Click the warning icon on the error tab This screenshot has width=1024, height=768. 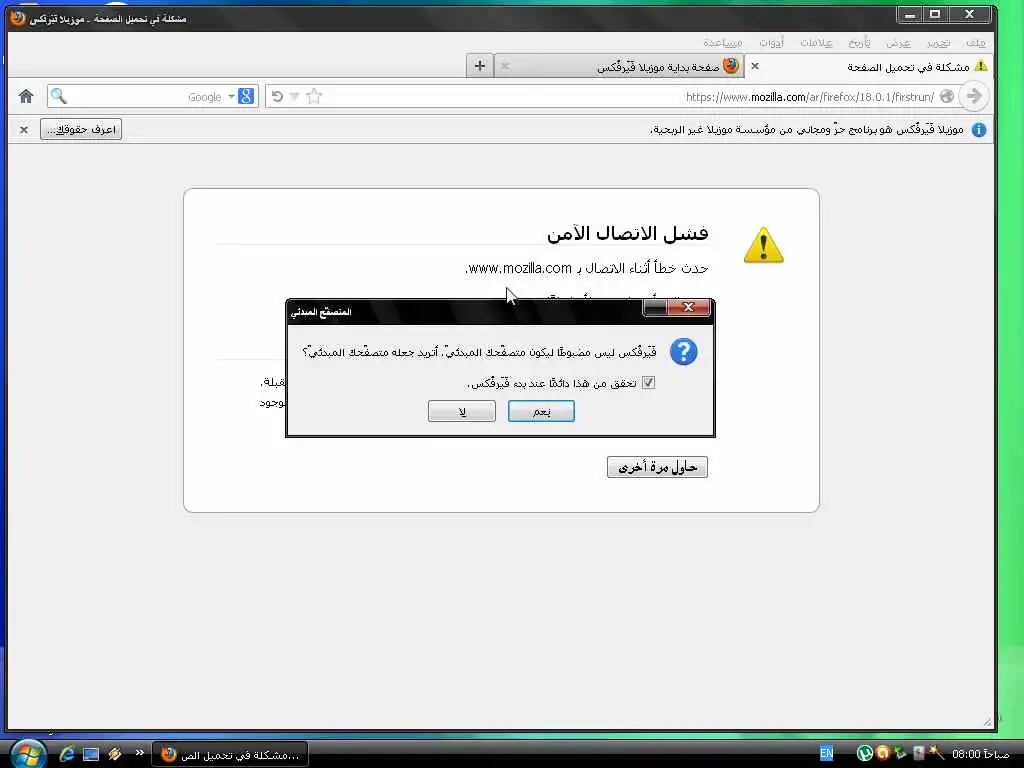coord(980,66)
